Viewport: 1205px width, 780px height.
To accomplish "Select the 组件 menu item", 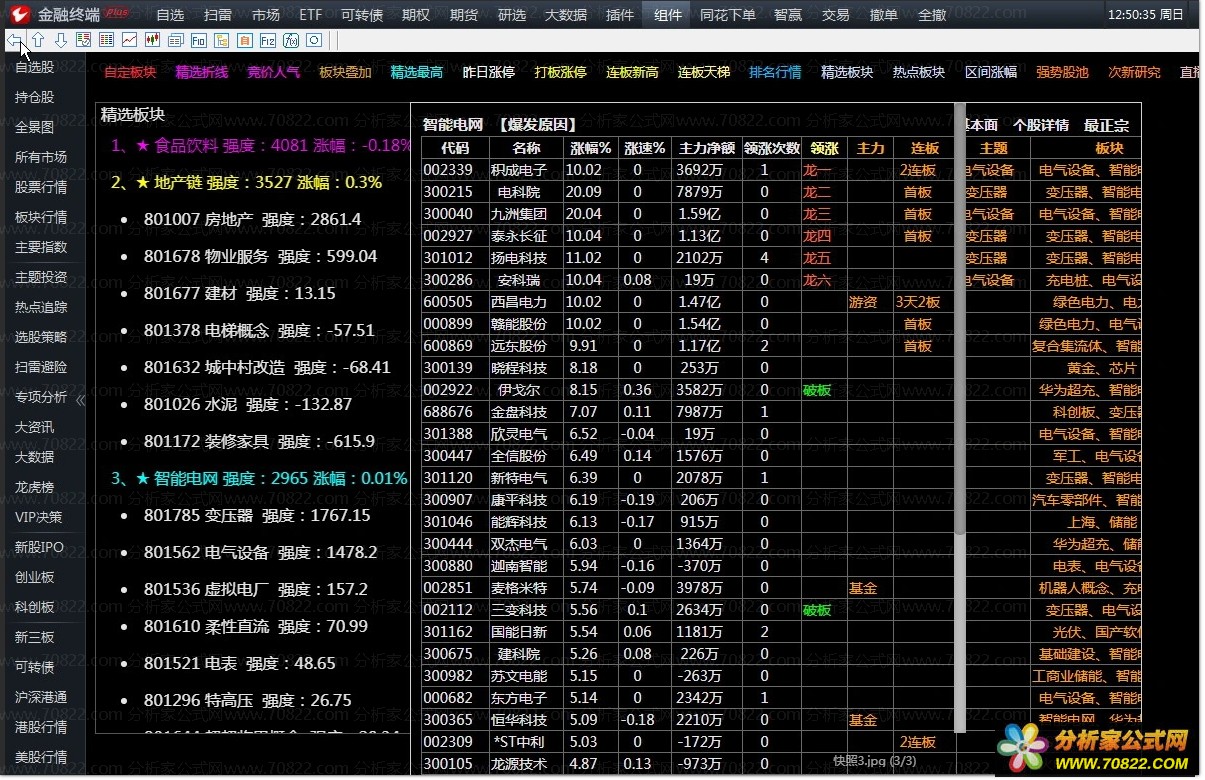I will click(668, 15).
